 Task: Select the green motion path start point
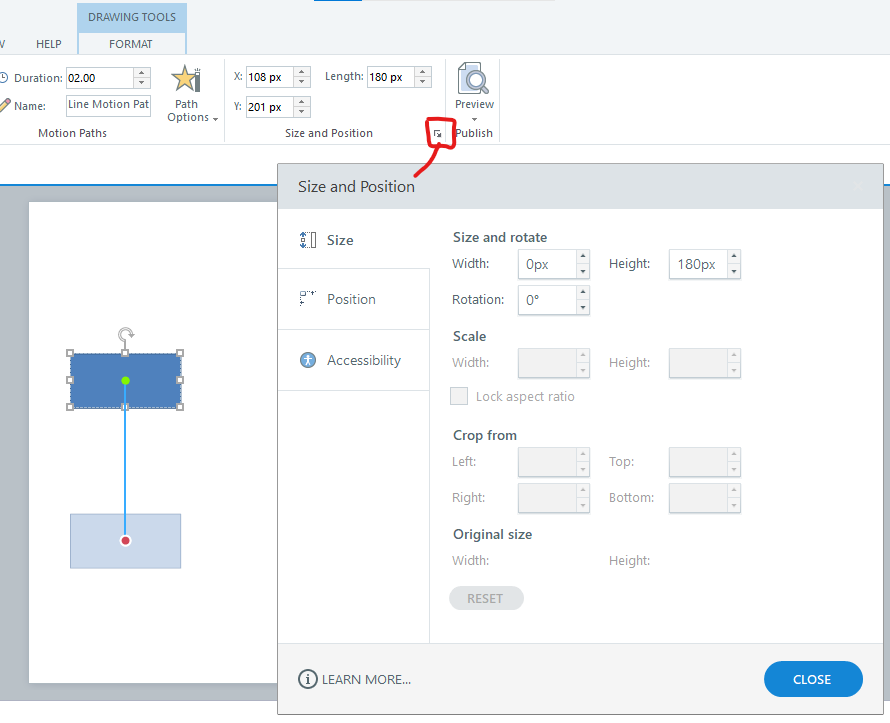(125, 380)
